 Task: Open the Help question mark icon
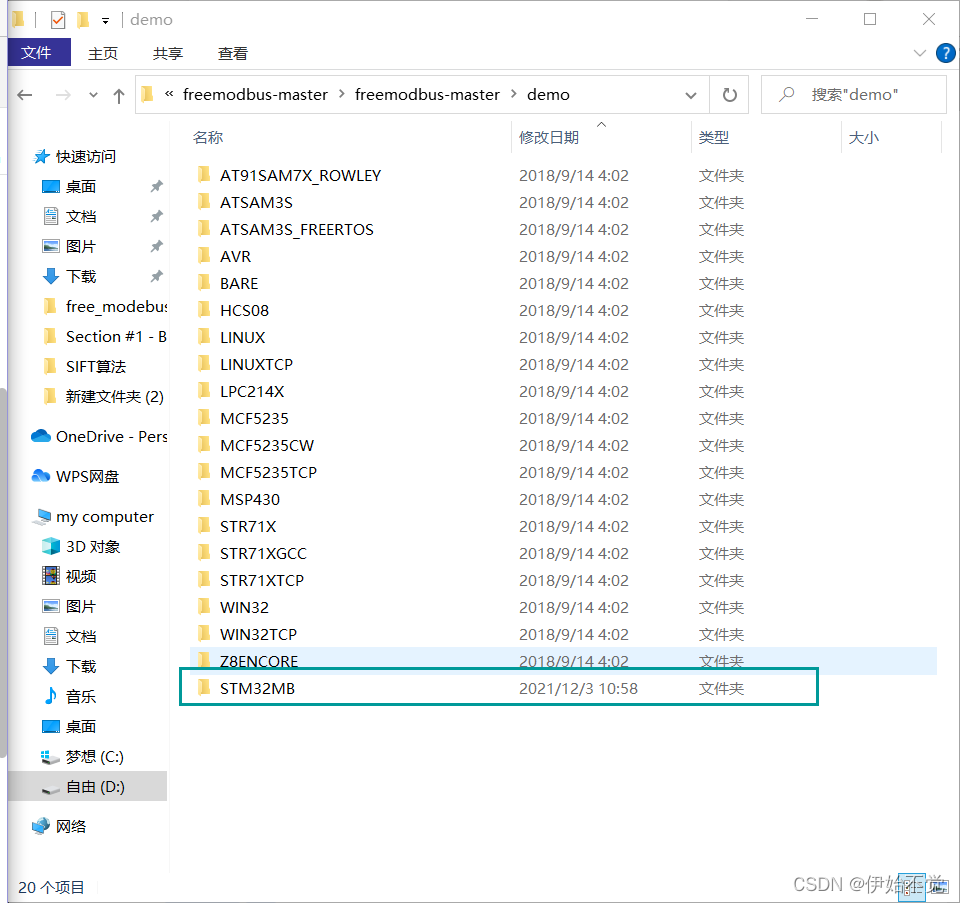tap(945, 53)
